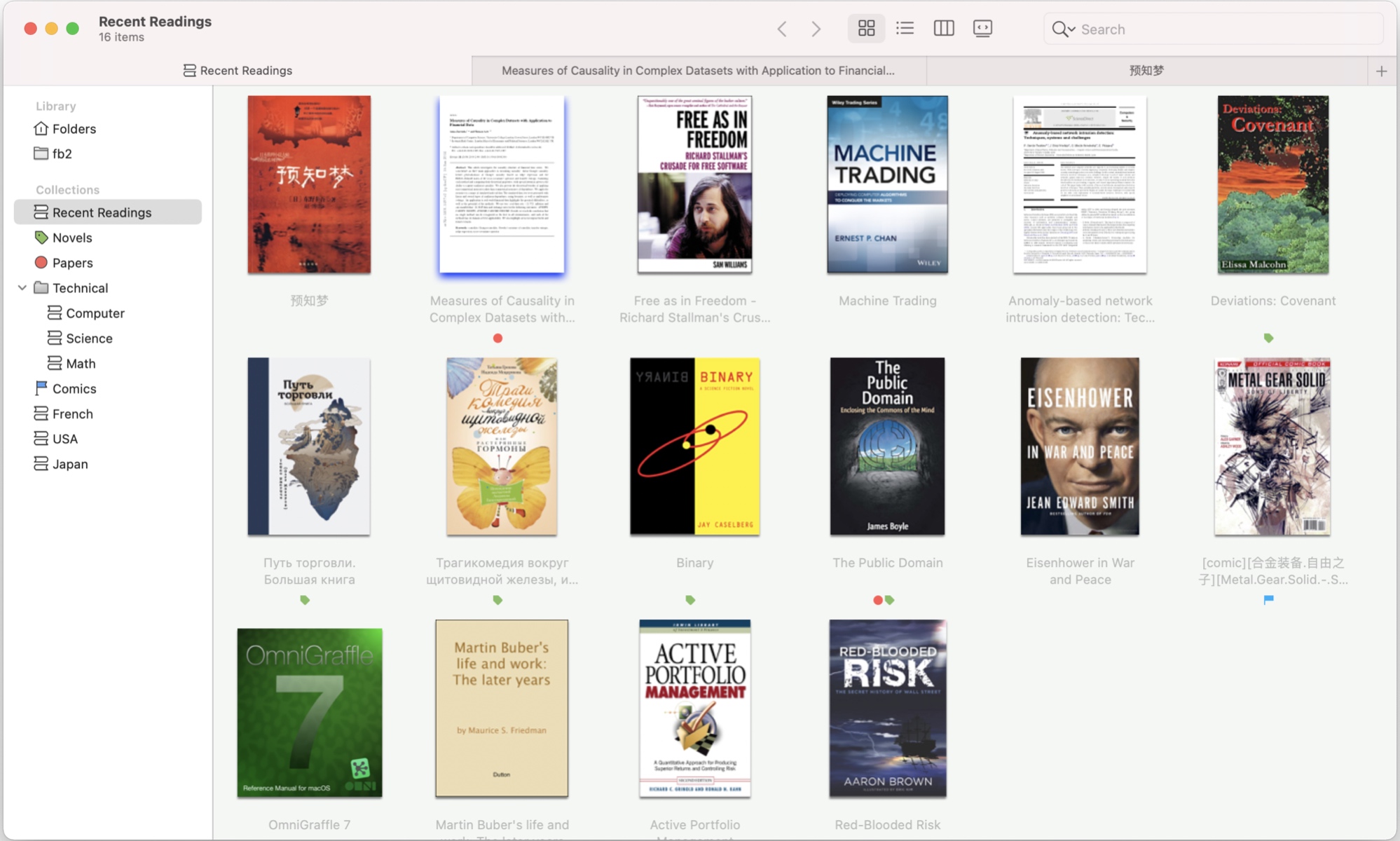Click the stack icon beside Japan
Image resolution: width=1400 pixels, height=841 pixels.
pos(41,464)
